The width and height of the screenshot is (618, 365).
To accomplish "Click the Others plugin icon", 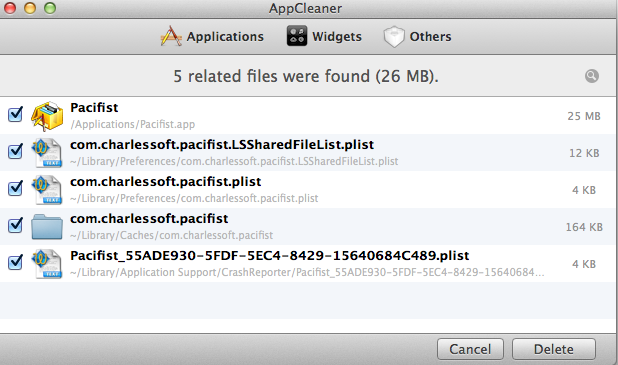I will [394, 37].
